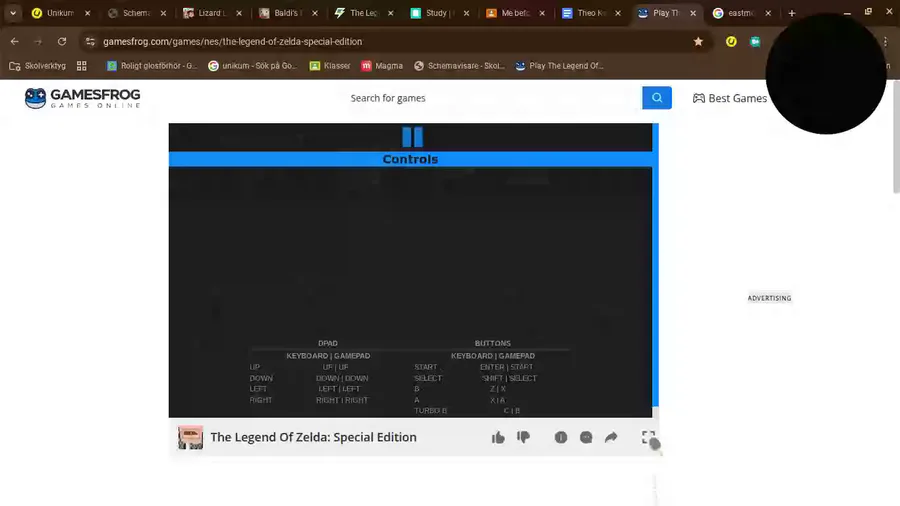Open the tab search dropdown arrow
This screenshot has height=506, width=900.
(13, 13)
